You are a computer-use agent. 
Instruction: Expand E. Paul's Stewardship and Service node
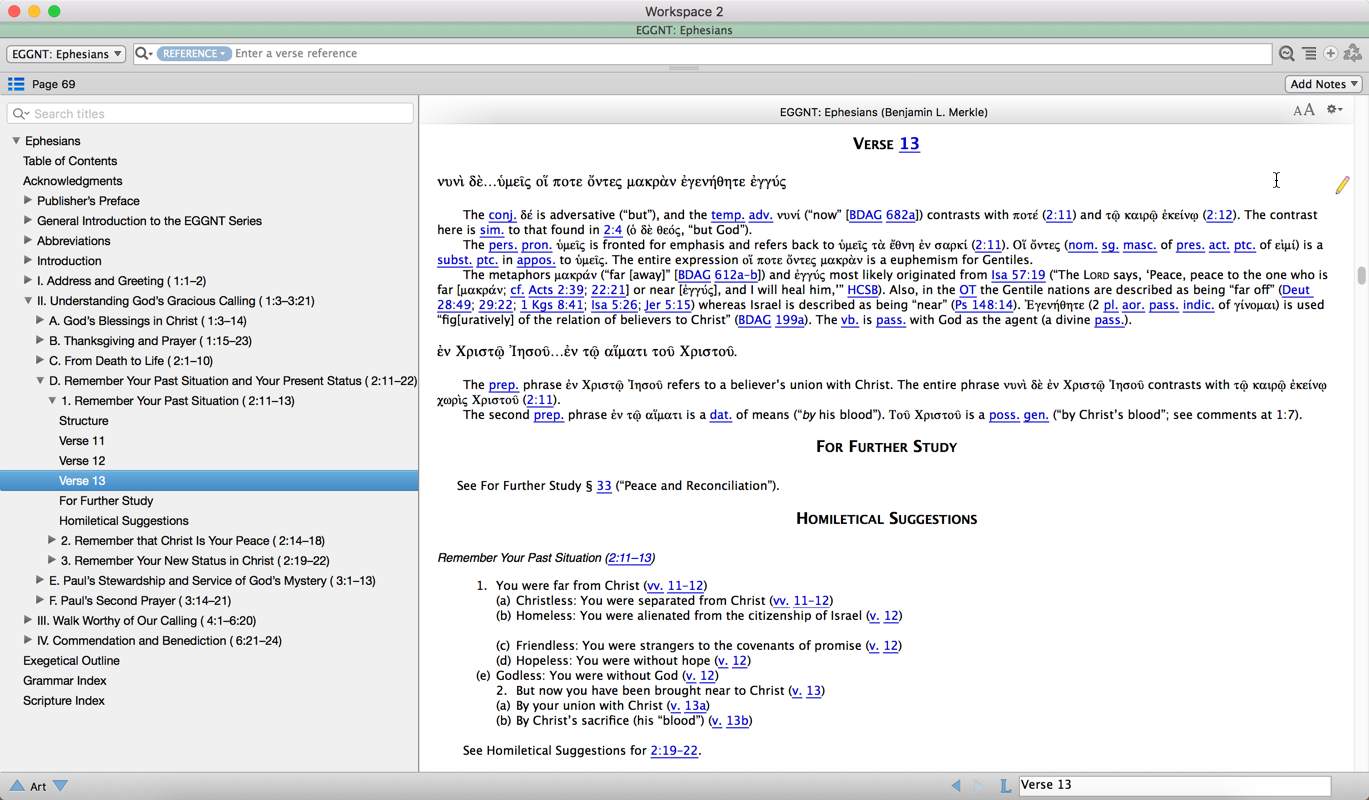pos(40,580)
